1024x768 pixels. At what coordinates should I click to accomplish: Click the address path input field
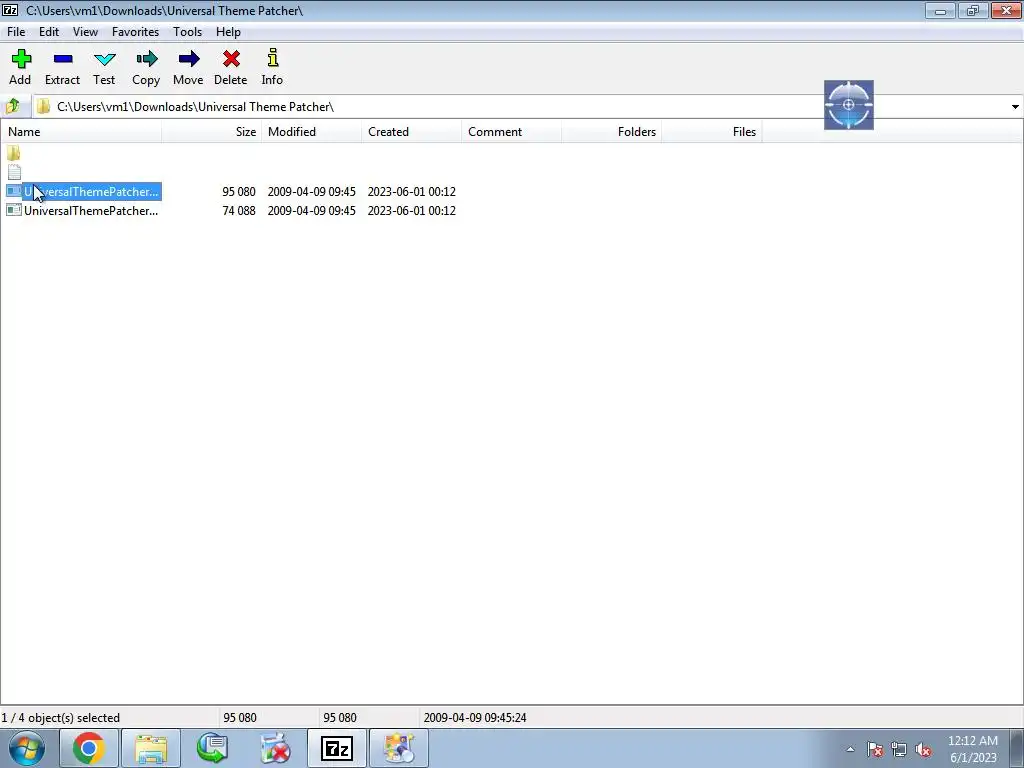(x=522, y=106)
